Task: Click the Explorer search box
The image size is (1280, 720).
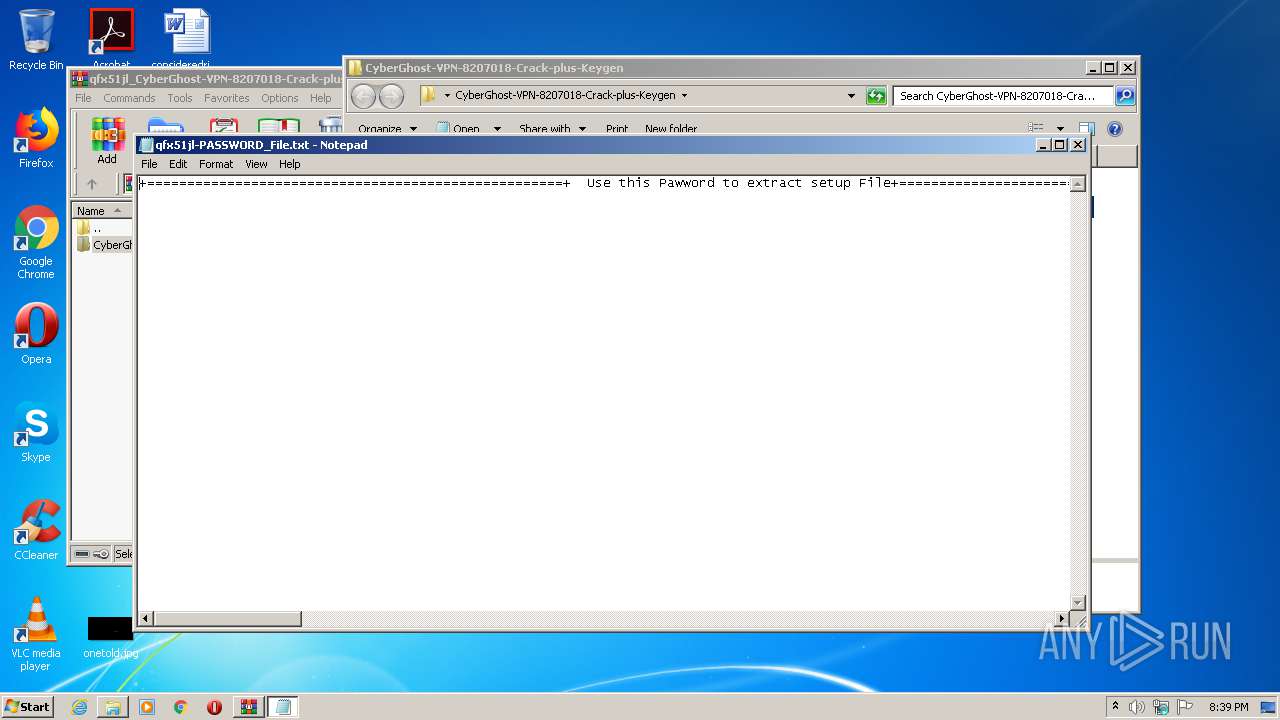Action: click(1003, 96)
